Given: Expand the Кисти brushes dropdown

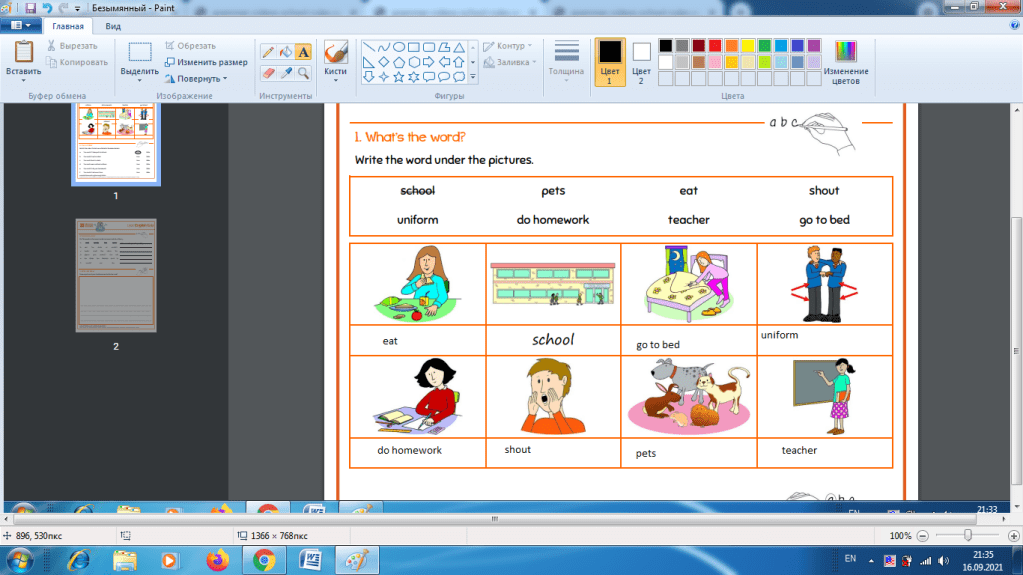Looking at the screenshot, I should (335, 81).
